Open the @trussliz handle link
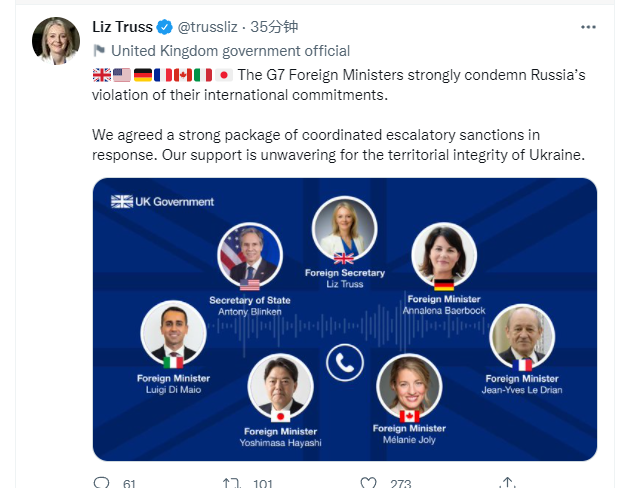The height and width of the screenshot is (488, 628). point(207,27)
